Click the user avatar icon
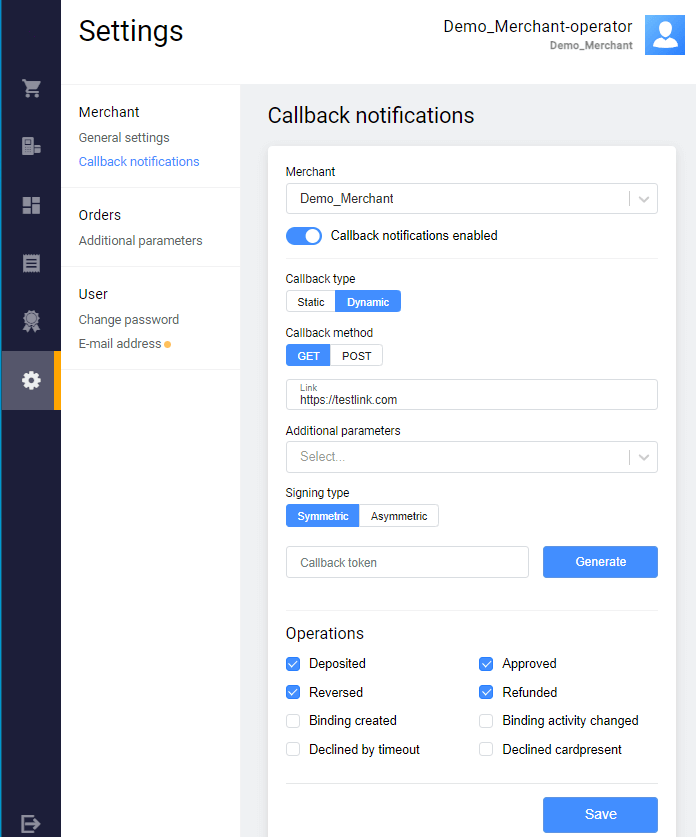The width and height of the screenshot is (696, 837). point(664,35)
